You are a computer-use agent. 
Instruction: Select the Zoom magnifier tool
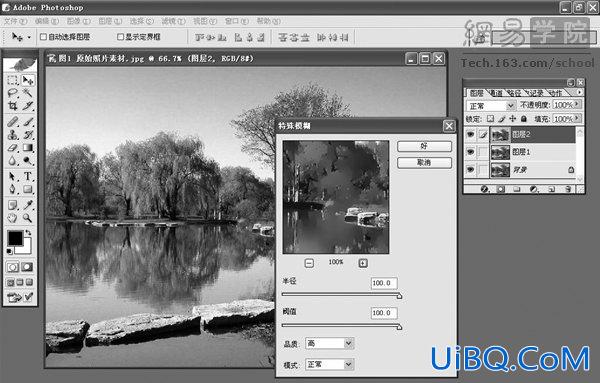click(x=28, y=218)
